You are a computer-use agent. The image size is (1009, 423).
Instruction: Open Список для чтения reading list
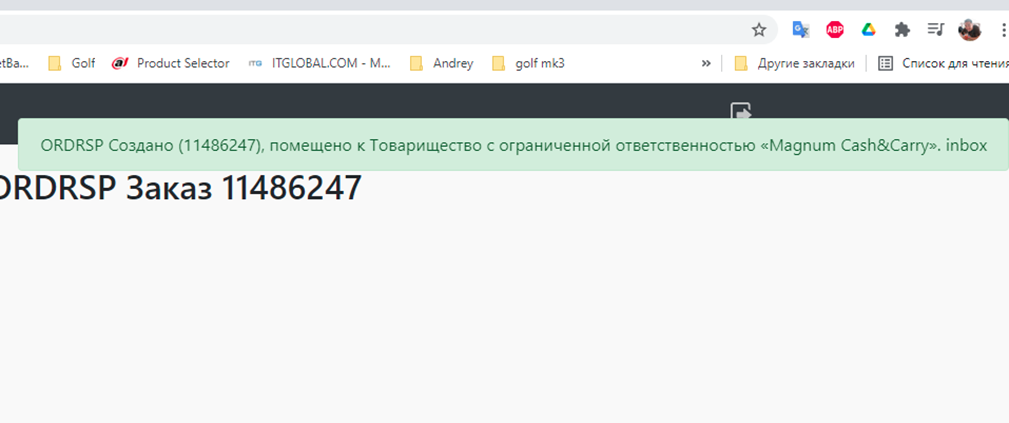tap(940, 63)
